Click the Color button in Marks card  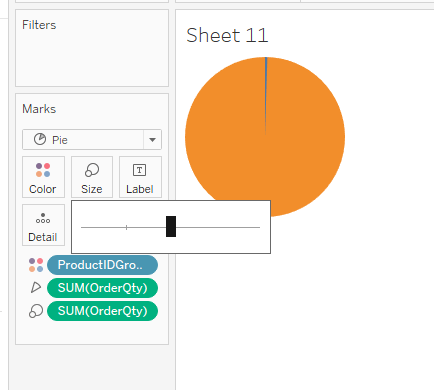pos(43,177)
